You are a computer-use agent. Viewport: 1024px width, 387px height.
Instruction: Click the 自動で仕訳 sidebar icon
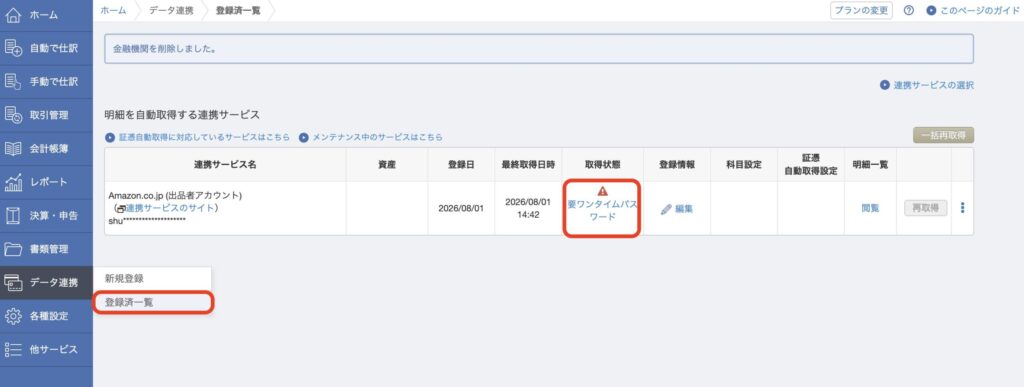pyautogui.click(x=13, y=48)
